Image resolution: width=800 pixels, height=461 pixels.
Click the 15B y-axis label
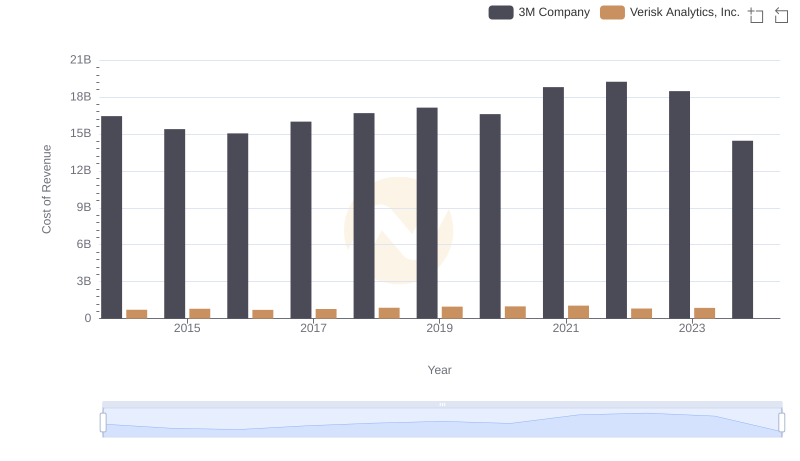[81, 134]
